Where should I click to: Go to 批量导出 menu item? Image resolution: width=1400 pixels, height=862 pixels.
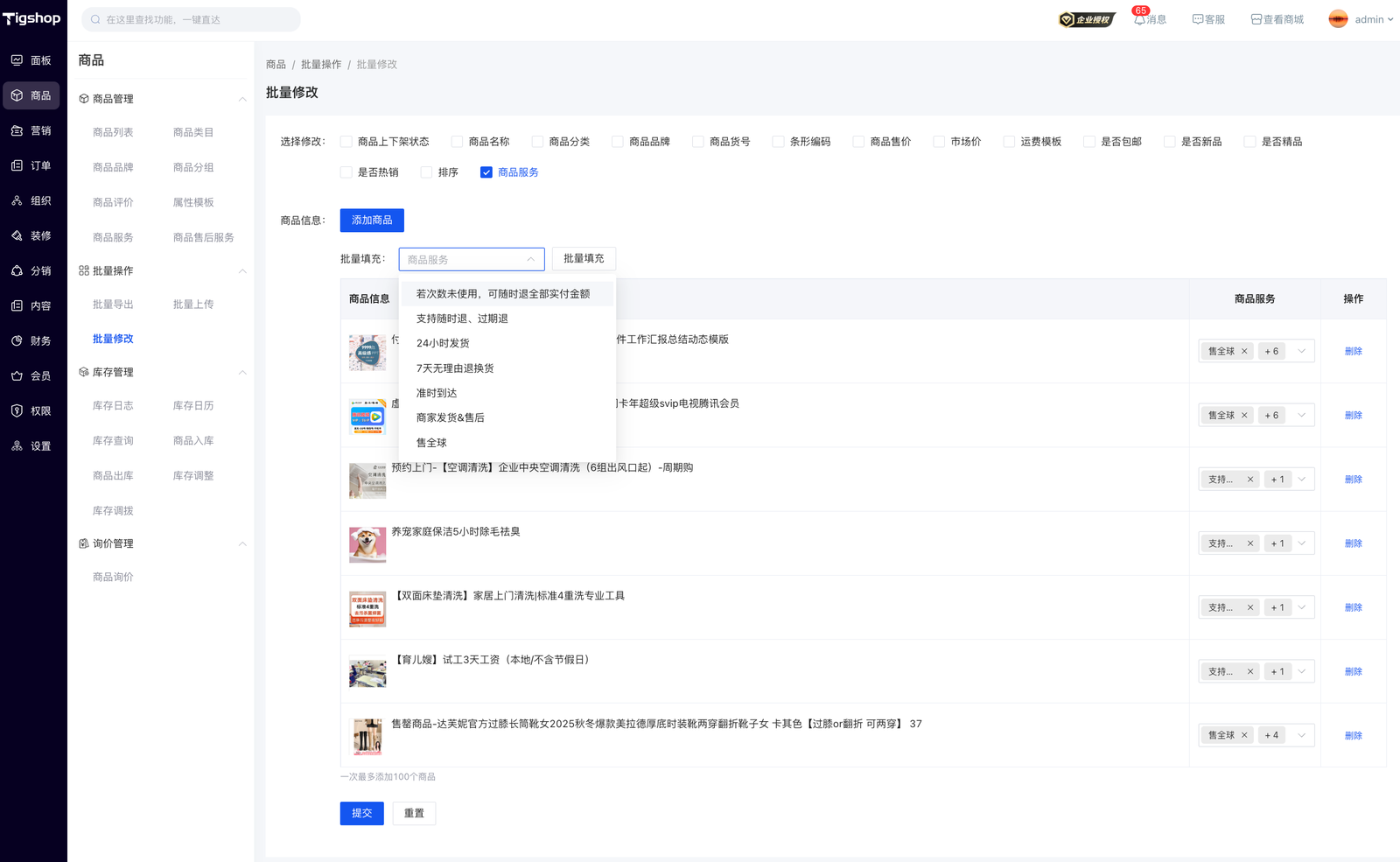(113, 305)
